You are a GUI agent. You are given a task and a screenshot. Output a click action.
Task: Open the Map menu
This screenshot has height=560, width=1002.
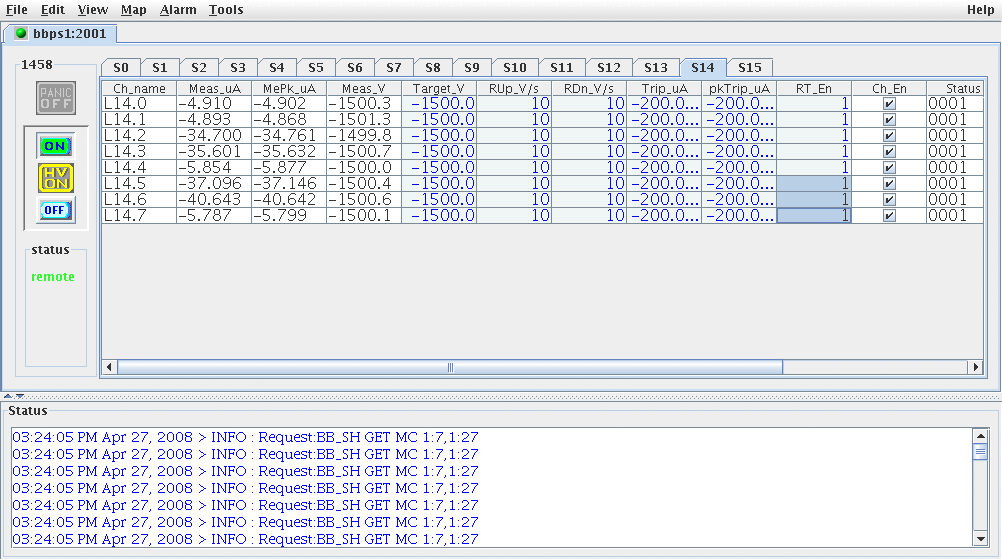pyautogui.click(x=134, y=10)
